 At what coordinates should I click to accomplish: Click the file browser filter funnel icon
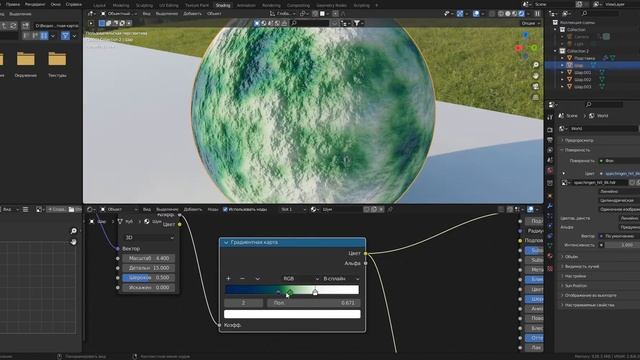[65, 36]
